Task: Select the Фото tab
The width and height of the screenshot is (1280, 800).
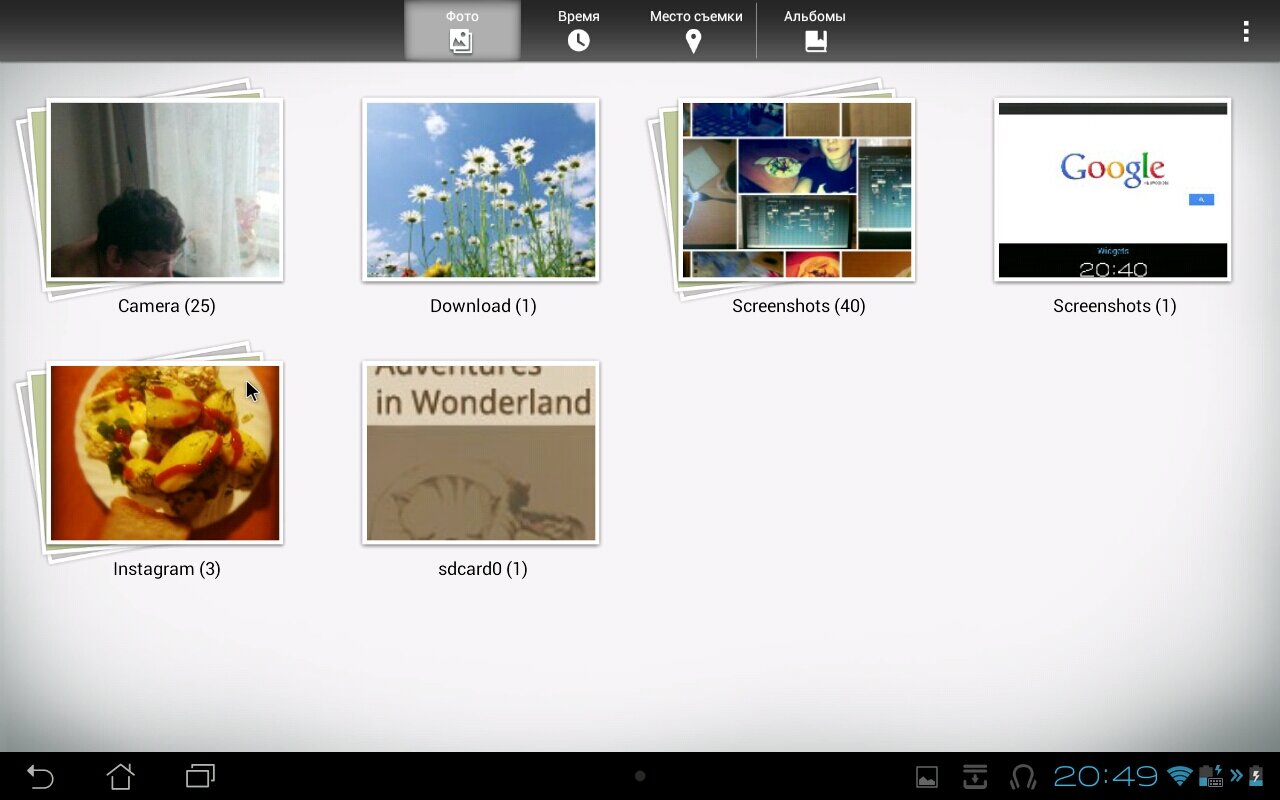Action: (462, 30)
